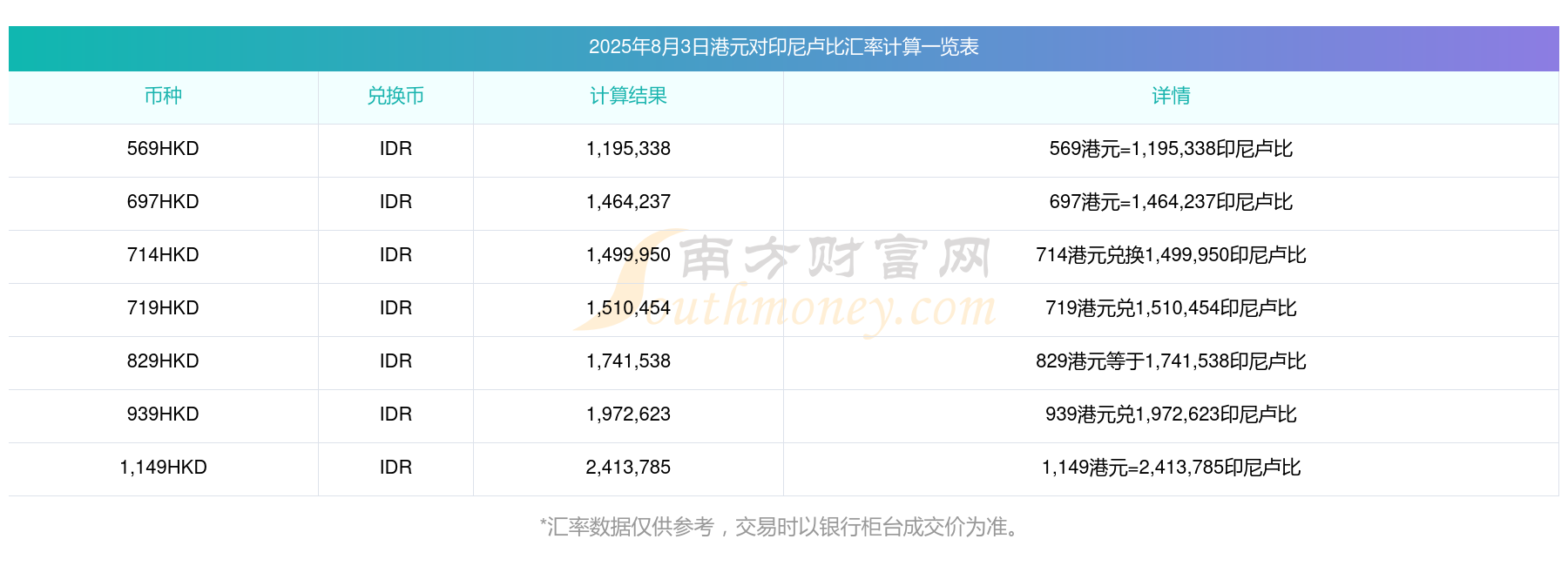This screenshot has width=1568, height=566.
Task: Select the detail 719港元兑1,510,454印尼卢比
Action: pyautogui.click(x=1171, y=308)
